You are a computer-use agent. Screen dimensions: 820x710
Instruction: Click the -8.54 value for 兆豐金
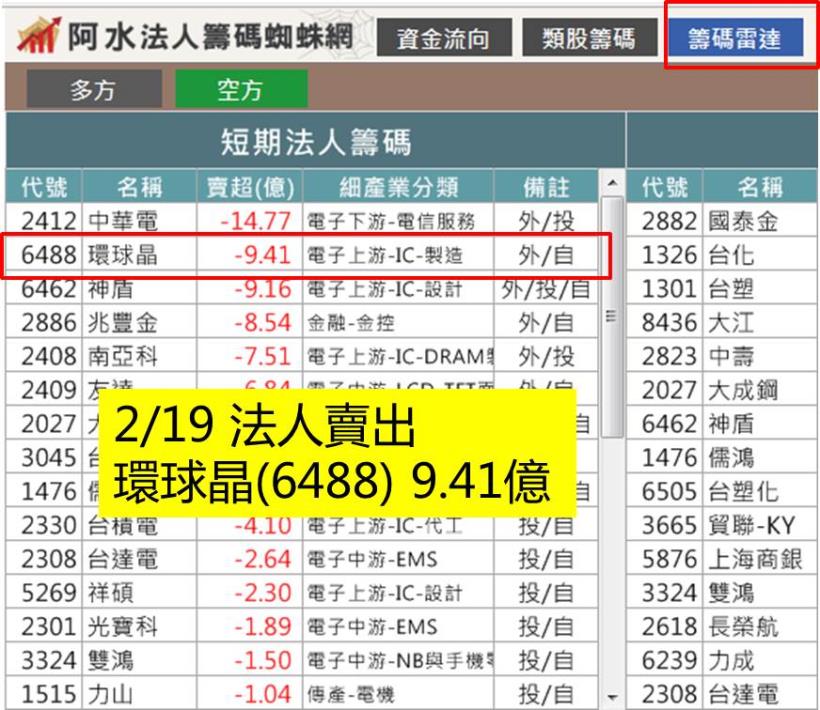263,323
